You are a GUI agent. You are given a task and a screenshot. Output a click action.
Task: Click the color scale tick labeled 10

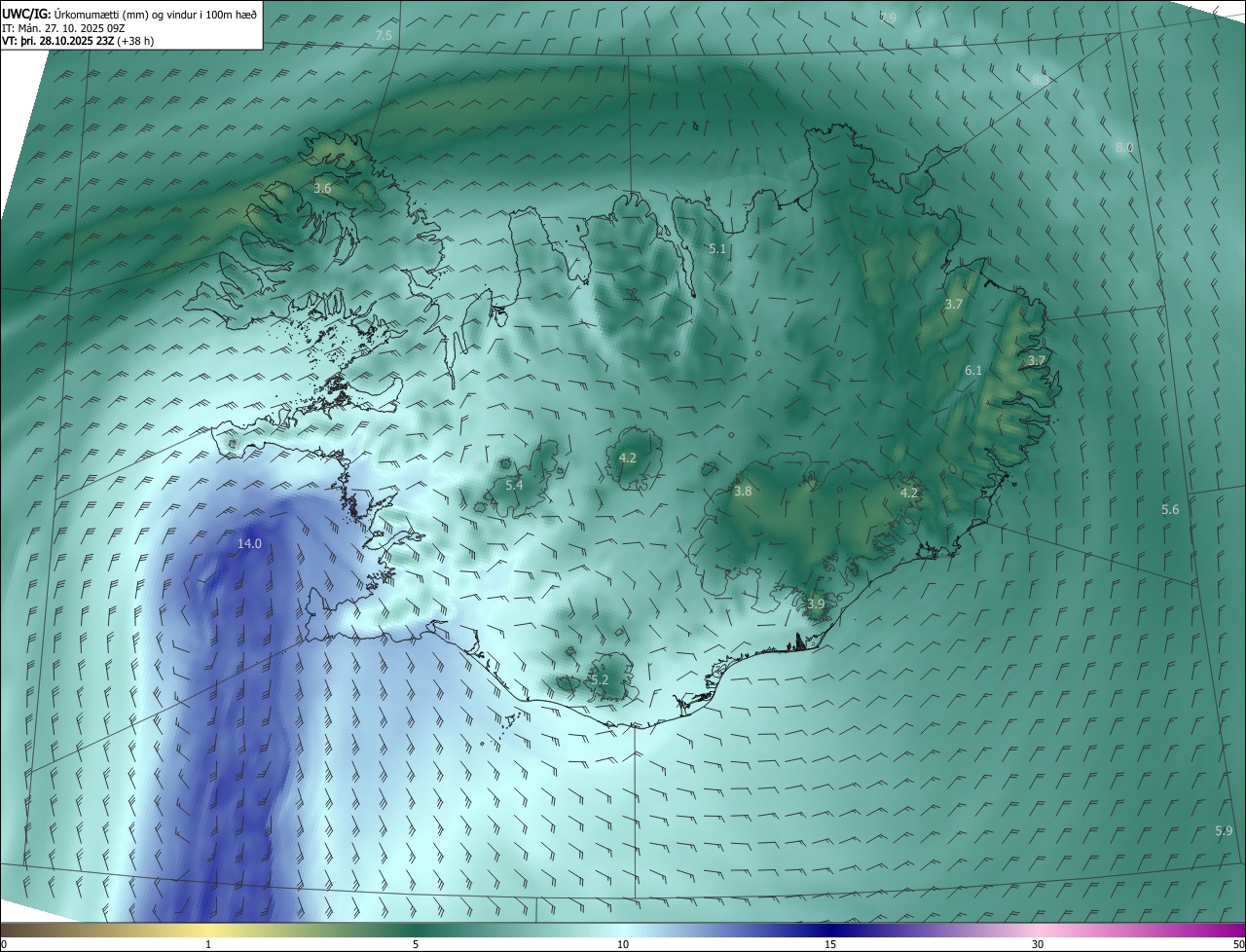[x=623, y=944]
